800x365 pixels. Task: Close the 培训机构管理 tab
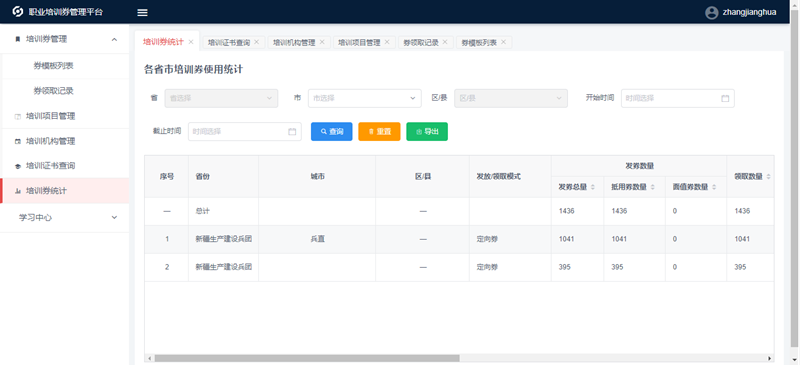coord(322,42)
